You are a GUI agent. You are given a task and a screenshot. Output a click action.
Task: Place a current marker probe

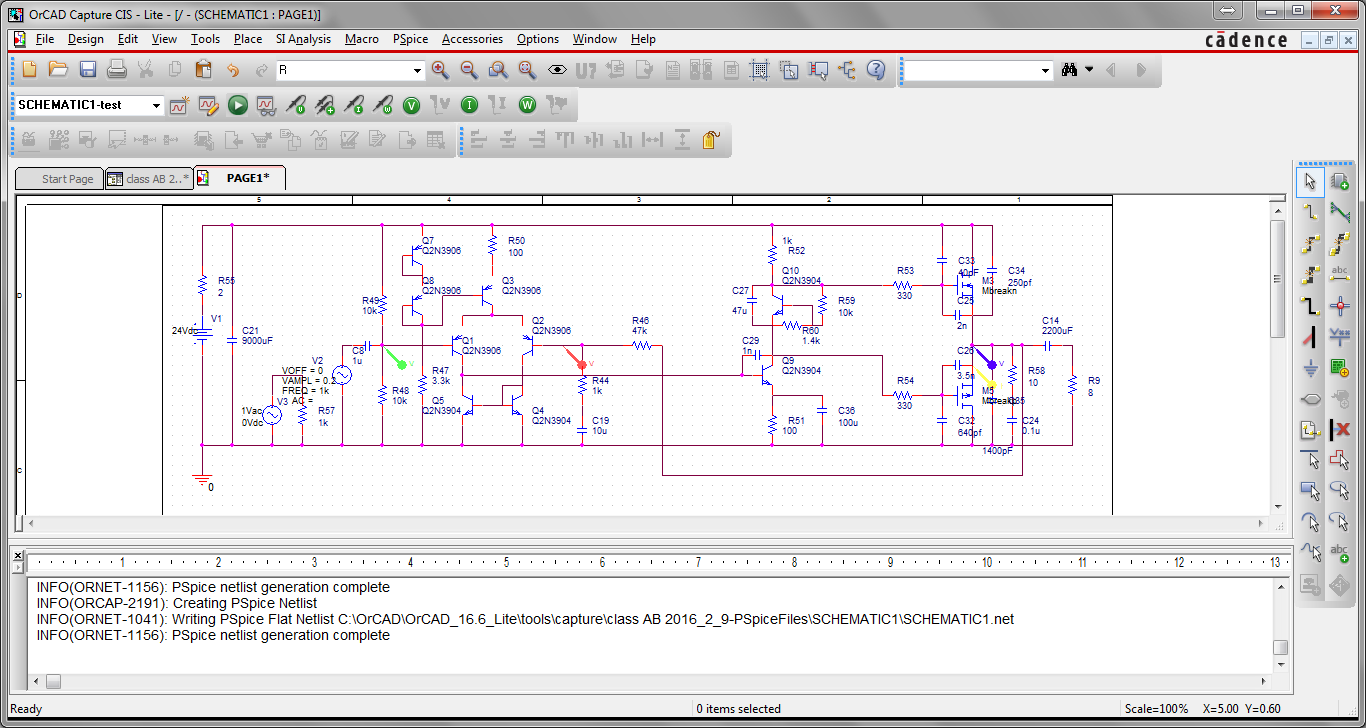pos(353,105)
